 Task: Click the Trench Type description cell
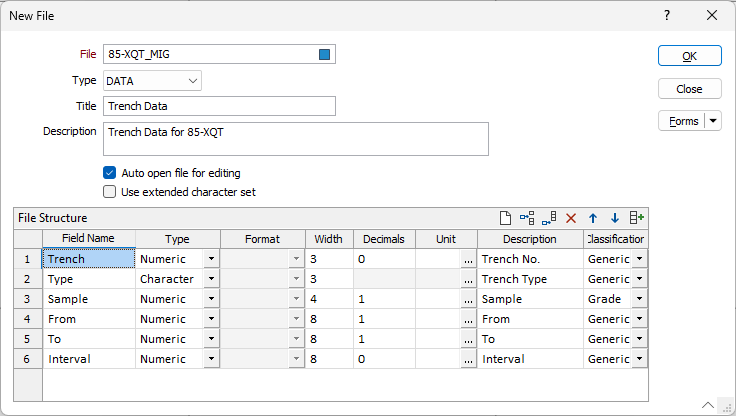tap(530, 279)
